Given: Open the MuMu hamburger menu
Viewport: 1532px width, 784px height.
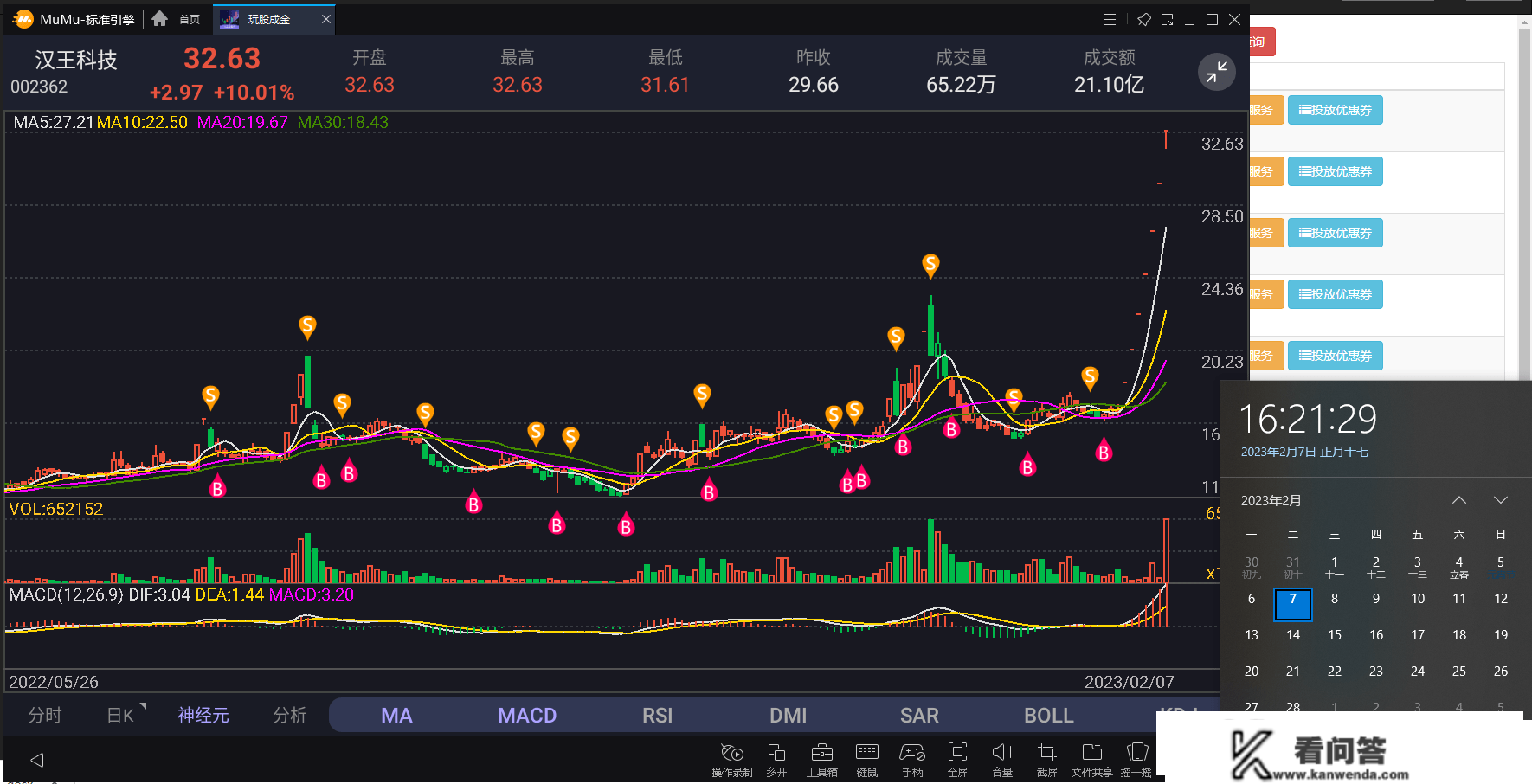Looking at the screenshot, I should 1110,19.
